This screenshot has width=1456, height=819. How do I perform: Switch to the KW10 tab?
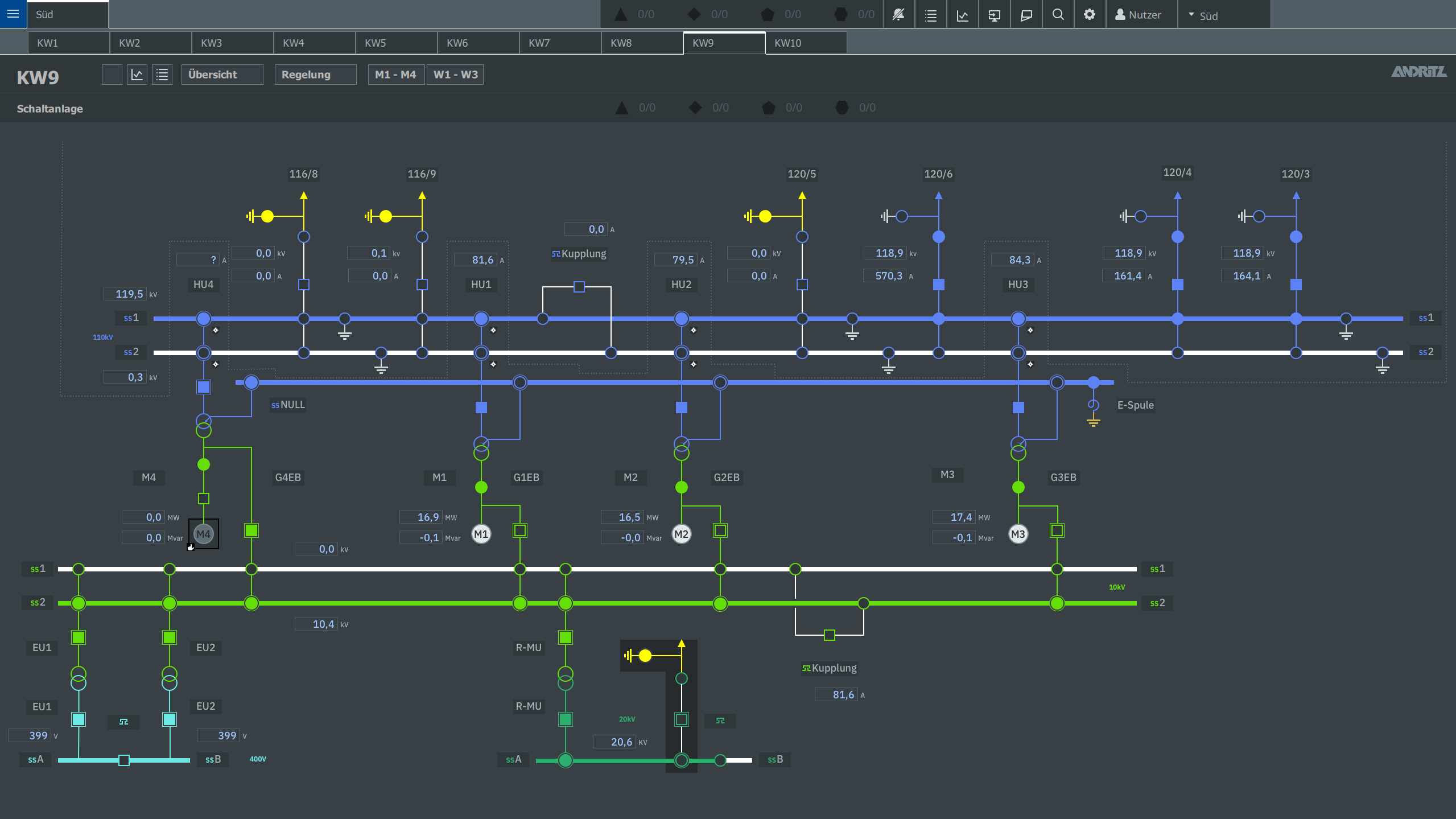805,43
